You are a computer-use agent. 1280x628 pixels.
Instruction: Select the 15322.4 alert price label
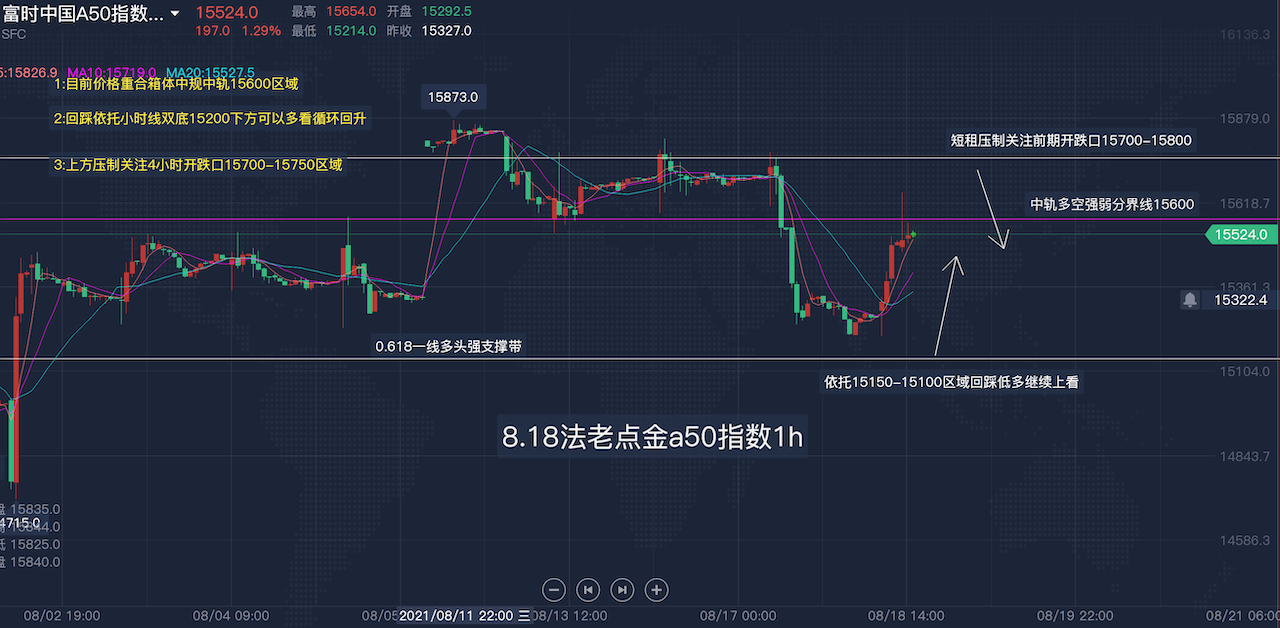1240,299
